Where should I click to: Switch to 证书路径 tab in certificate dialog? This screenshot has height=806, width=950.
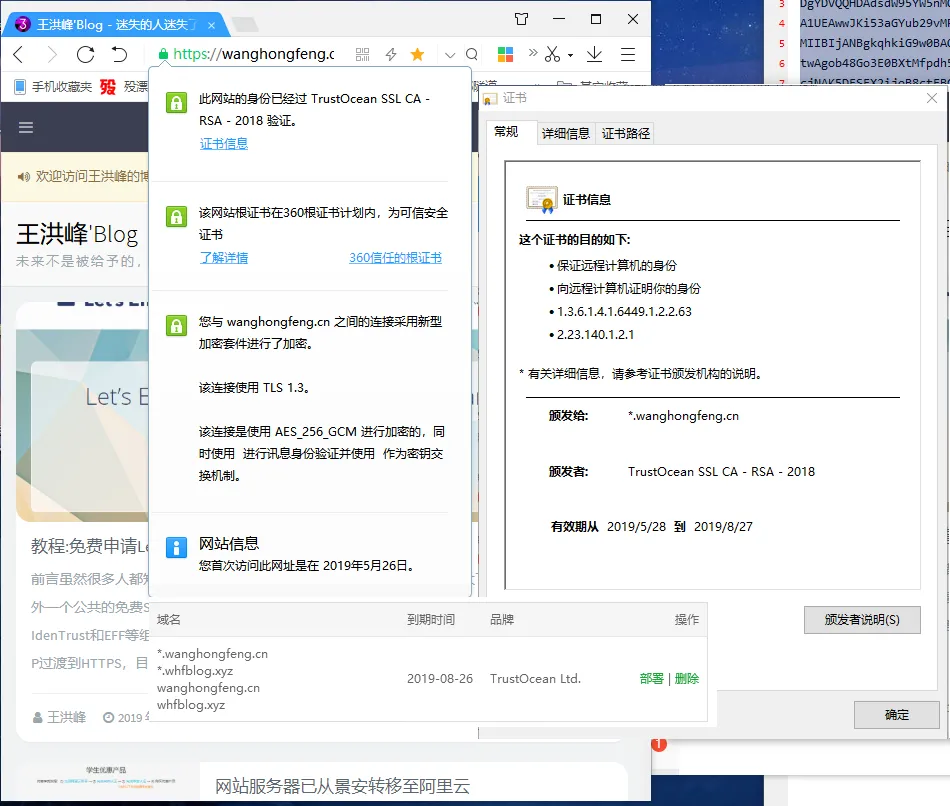click(x=625, y=133)
